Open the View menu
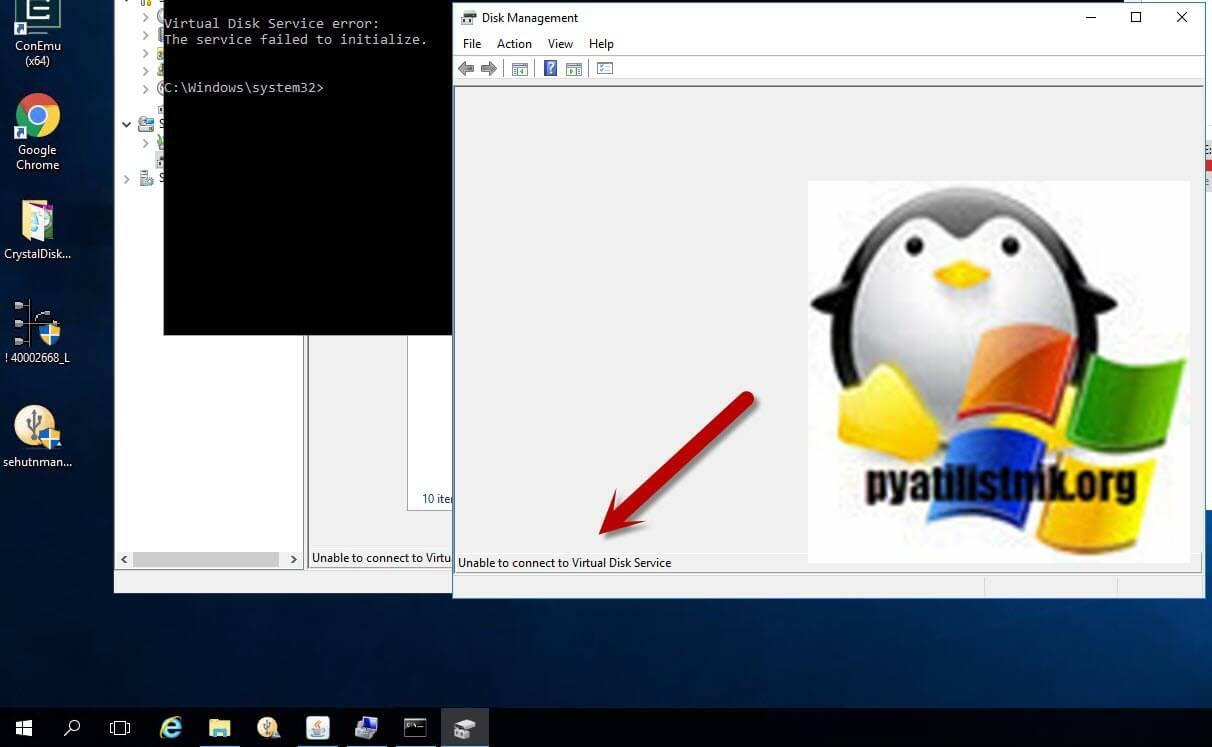Image resolution: width=1212 pixels, height=747 pixels. coord(560,44)
